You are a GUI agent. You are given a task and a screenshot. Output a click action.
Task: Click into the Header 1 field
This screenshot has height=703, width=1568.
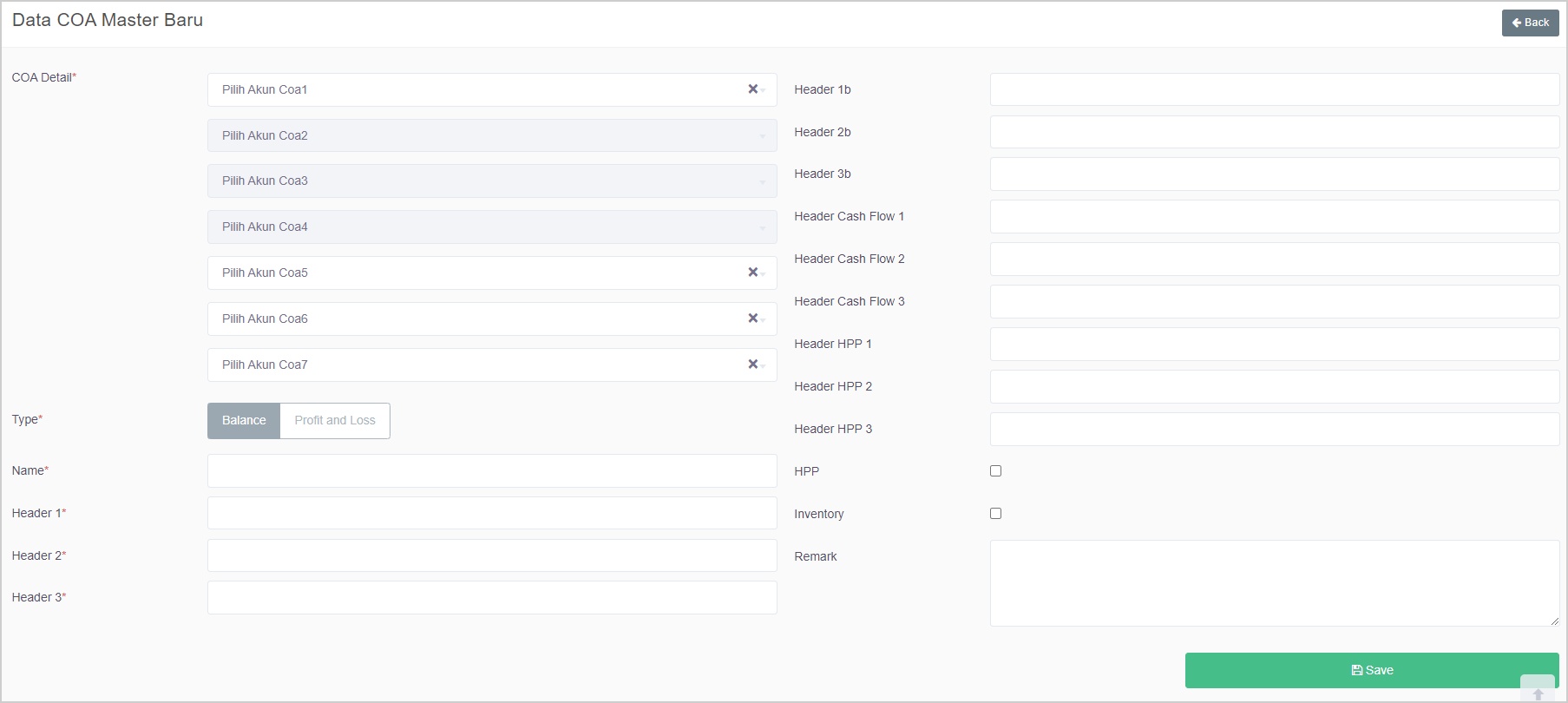[491, 513]
